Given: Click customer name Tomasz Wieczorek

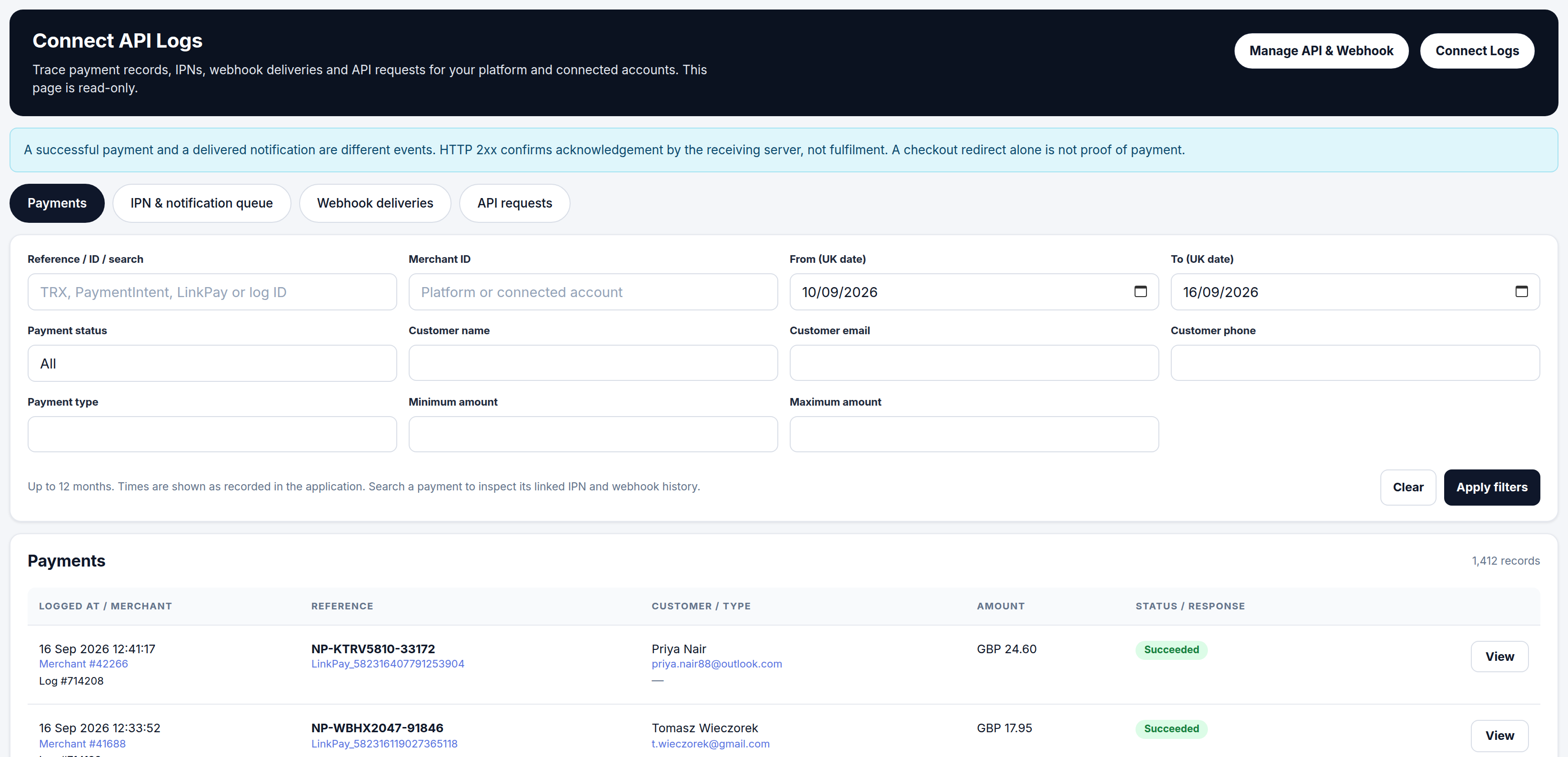Looking at the screenshot, I should (x=705, y=728).
